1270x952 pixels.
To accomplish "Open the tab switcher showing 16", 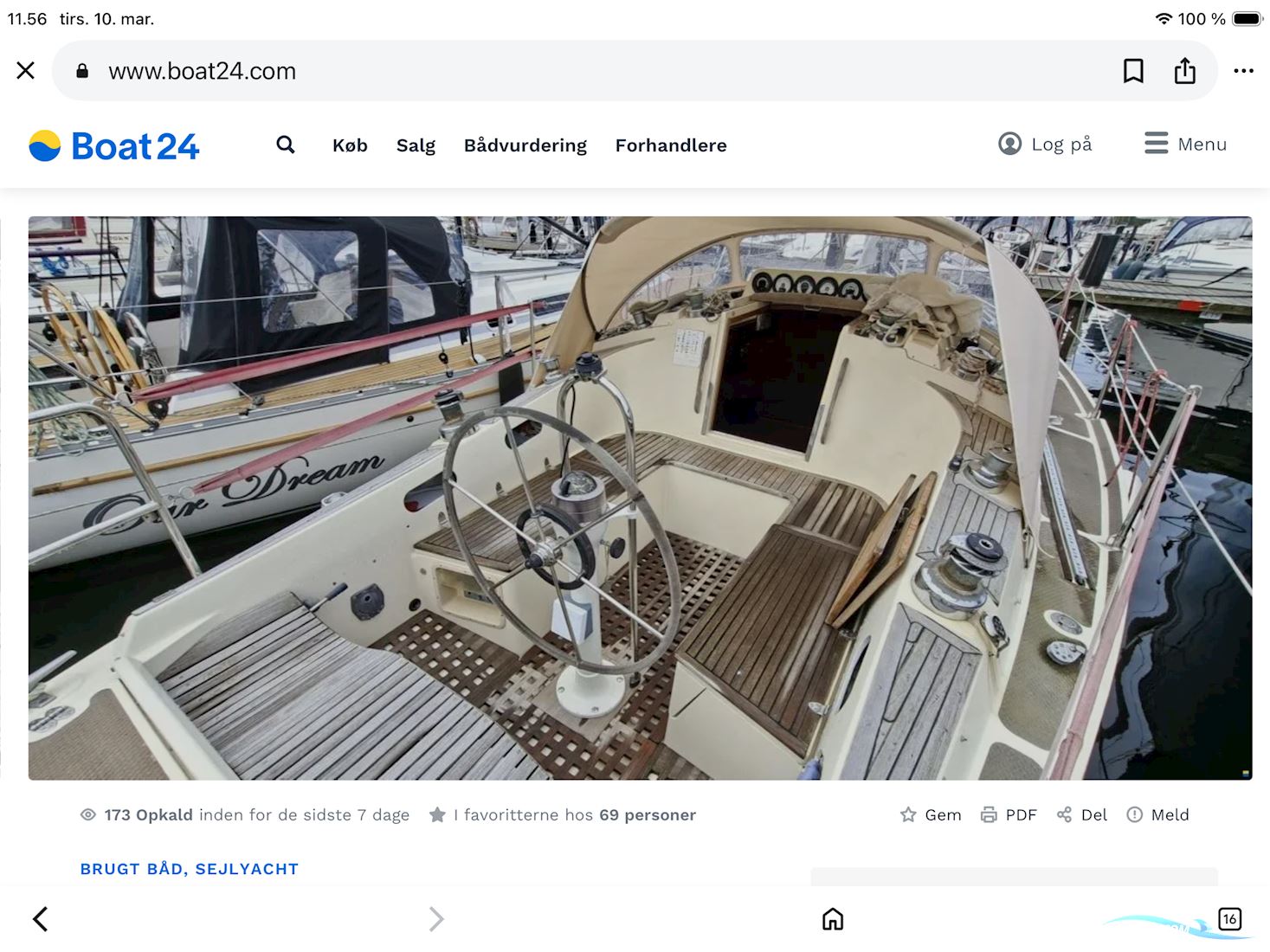I will [x=1229, y=918].
